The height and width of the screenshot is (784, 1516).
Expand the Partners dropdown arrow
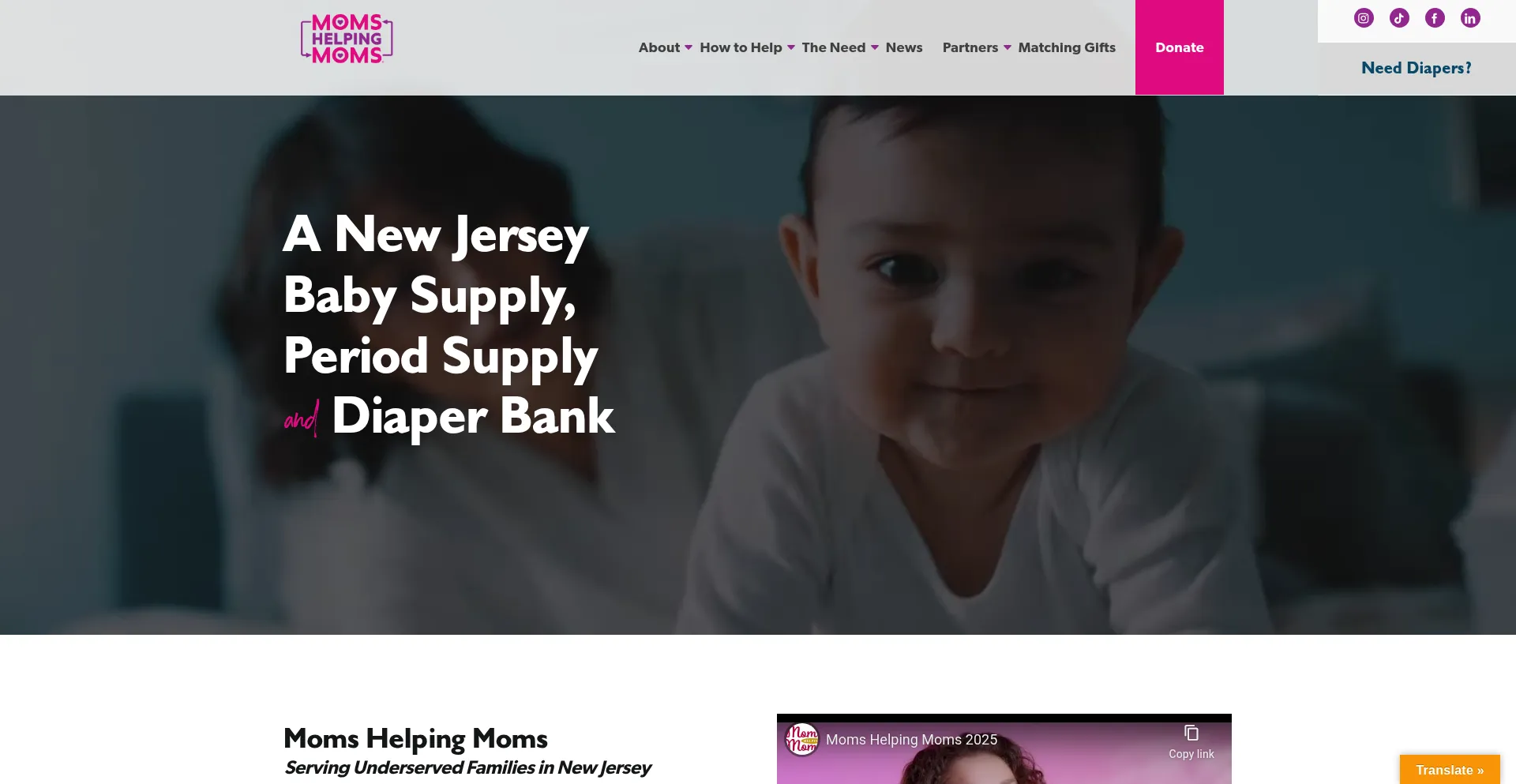click(1008, 48)
